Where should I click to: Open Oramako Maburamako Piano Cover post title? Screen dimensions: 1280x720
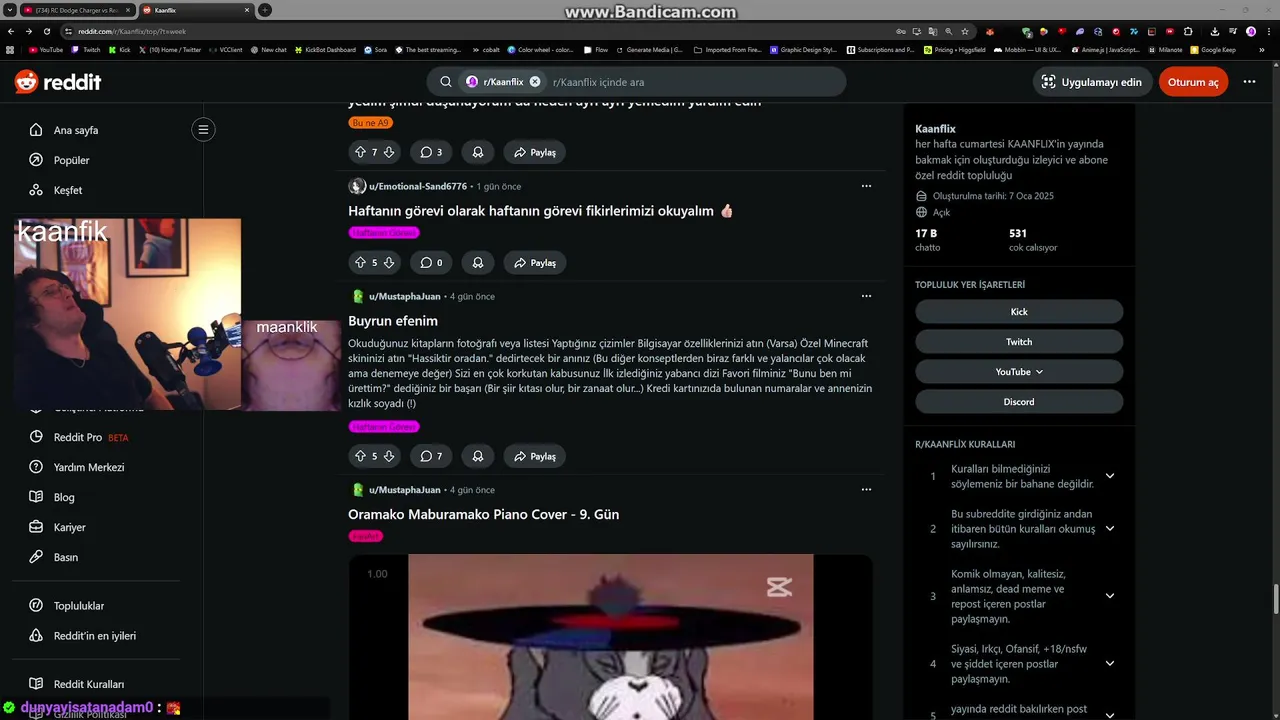click(484, 514)
